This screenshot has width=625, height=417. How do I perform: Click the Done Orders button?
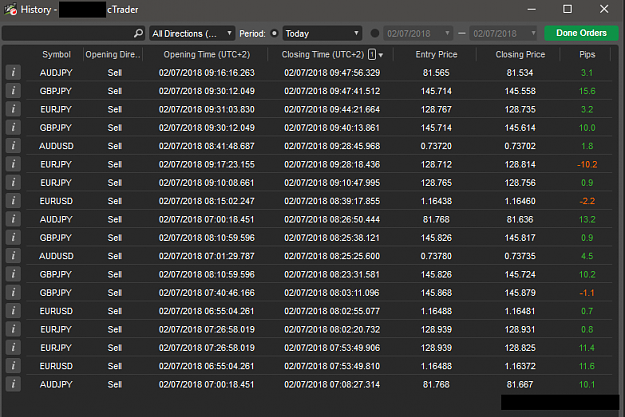pyautogui.click(x=581, y=33)
